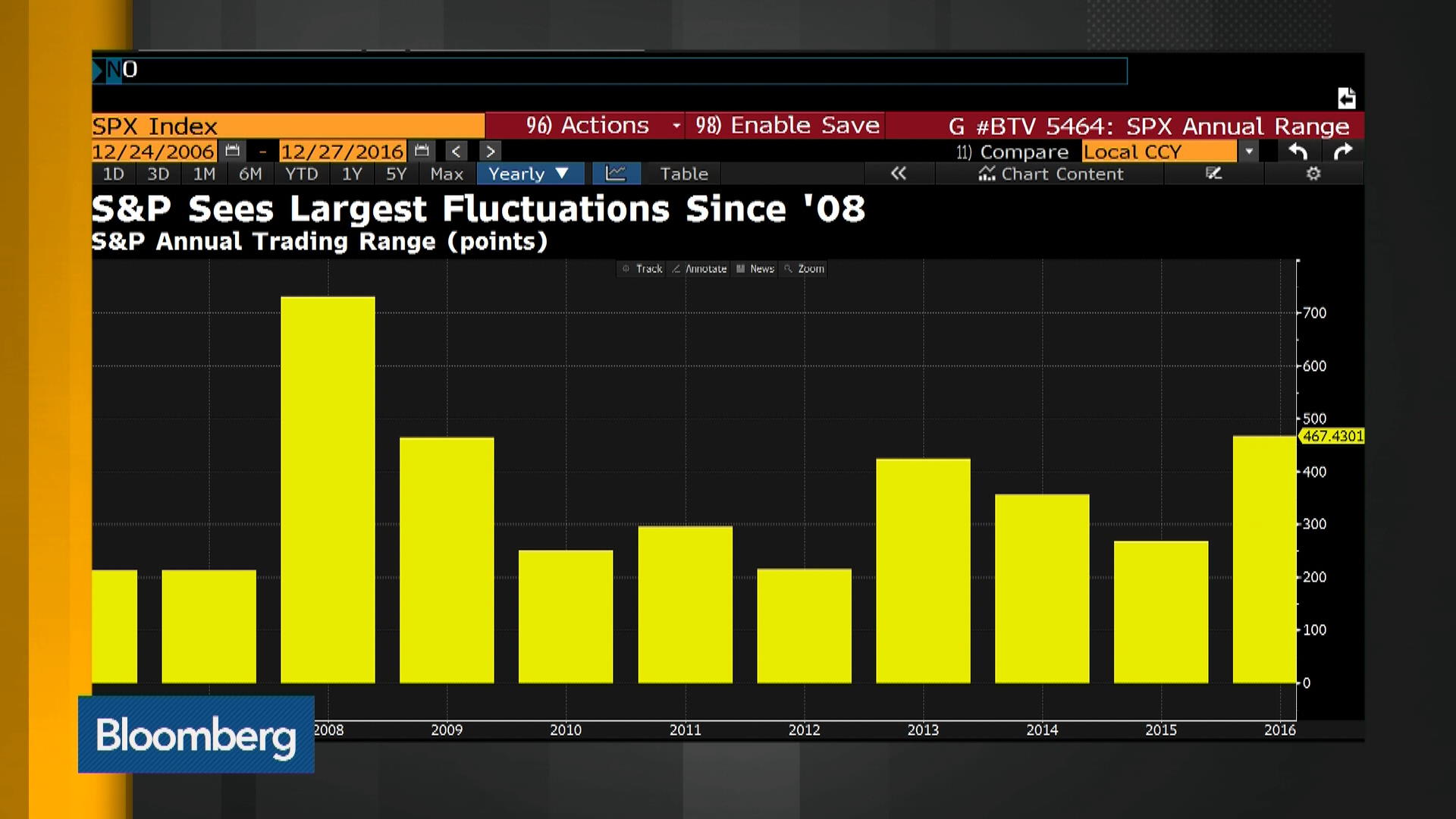Toggle chart Zoom mode
Viewport: 1456px width, 819px height.
pyautogui.click(x=804, y=268)
